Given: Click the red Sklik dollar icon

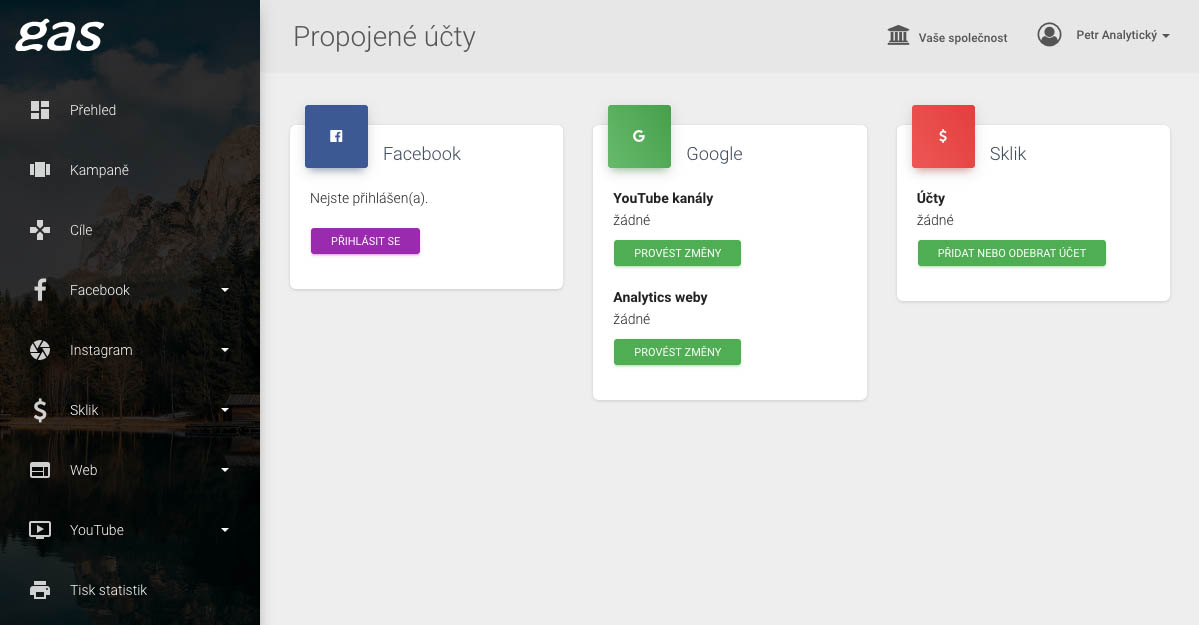Looking at the screenshot, I should coord(943,136).
